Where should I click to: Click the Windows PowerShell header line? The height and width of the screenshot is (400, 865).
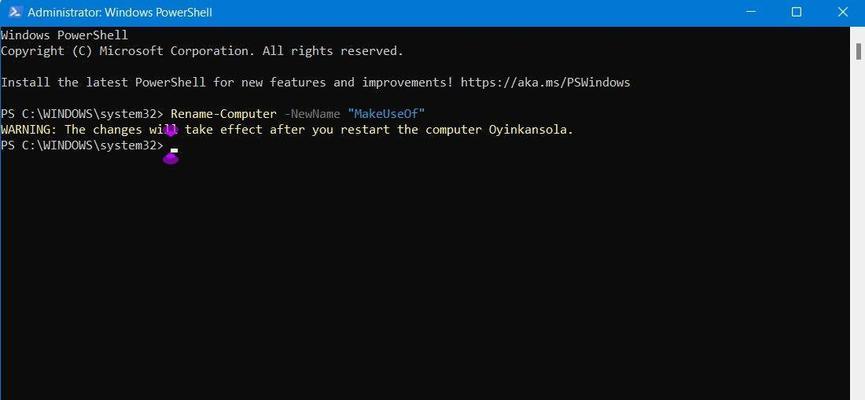click(x=64, y=35)
